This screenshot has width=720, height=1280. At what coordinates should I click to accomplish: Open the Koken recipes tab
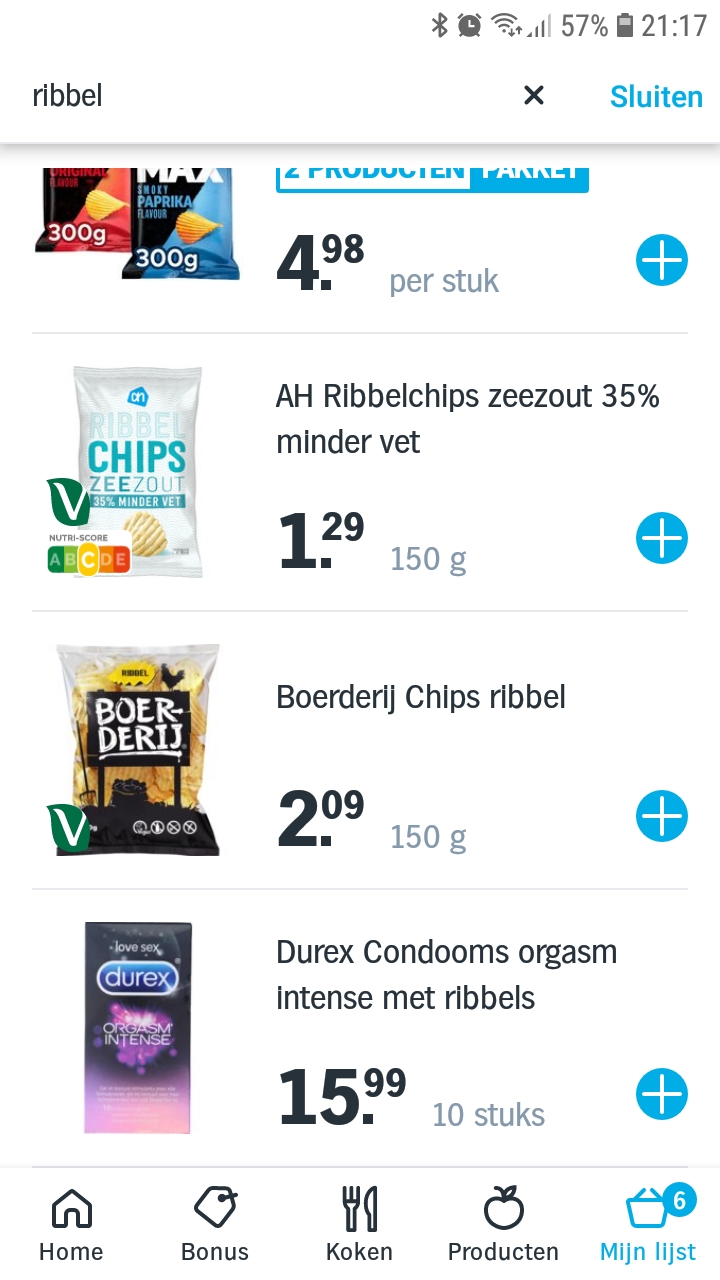(x=359, y=1224)
